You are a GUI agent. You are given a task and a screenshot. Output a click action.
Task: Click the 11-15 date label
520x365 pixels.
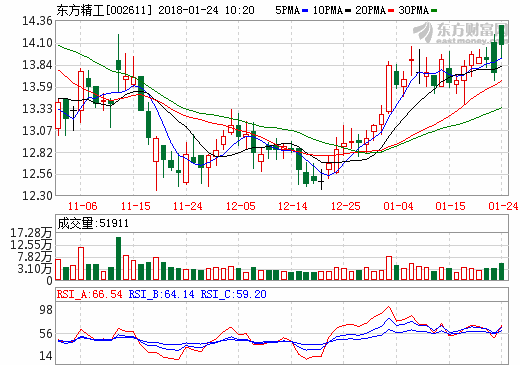(x=135, y=206)
